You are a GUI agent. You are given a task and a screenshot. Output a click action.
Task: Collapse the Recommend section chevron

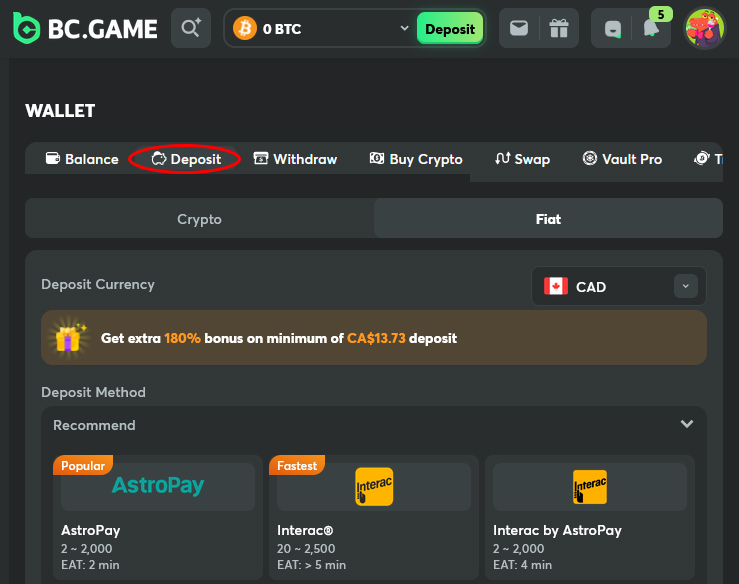(687, 424)
